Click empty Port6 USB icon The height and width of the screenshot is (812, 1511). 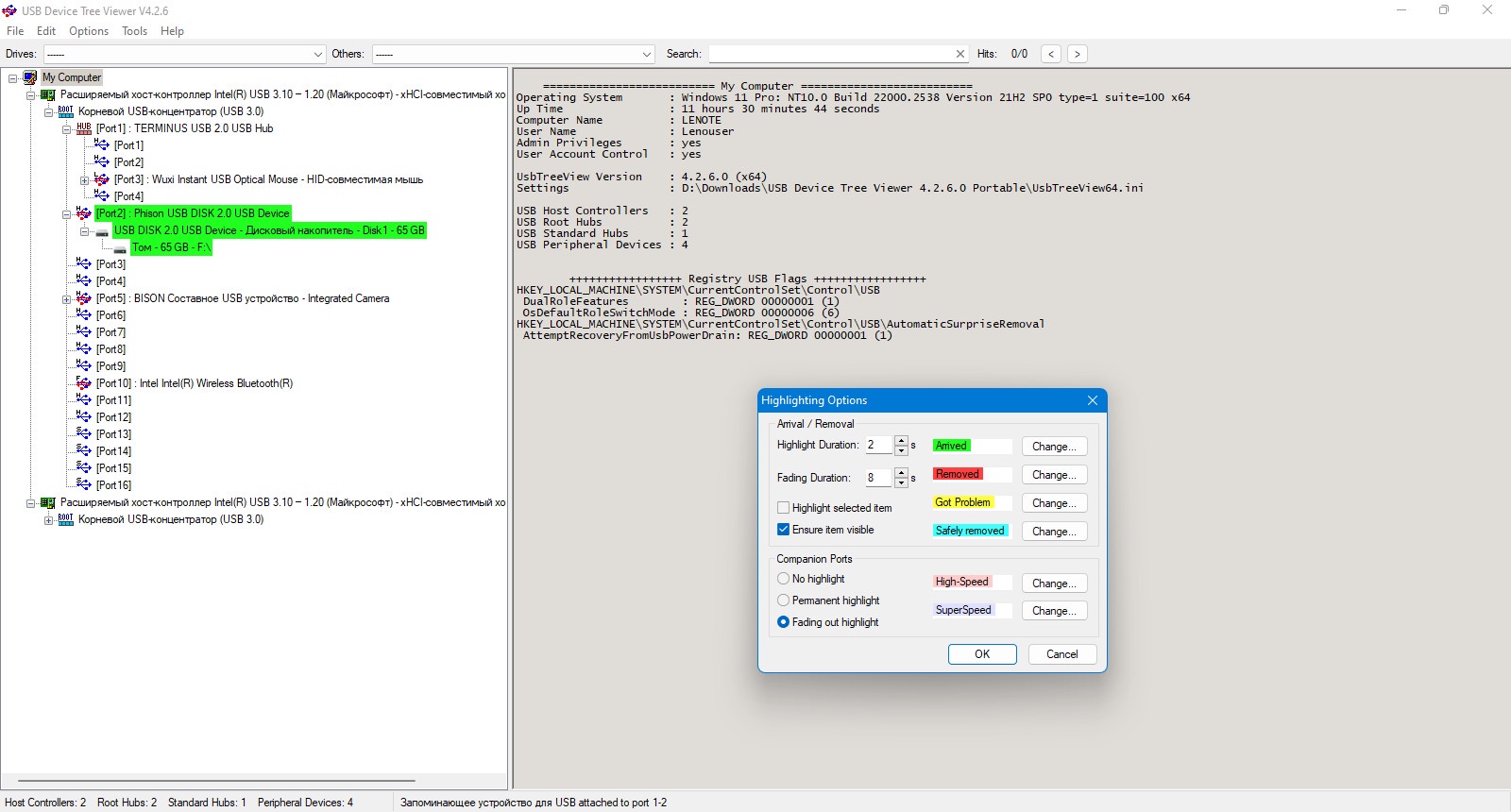coord(84,315)
